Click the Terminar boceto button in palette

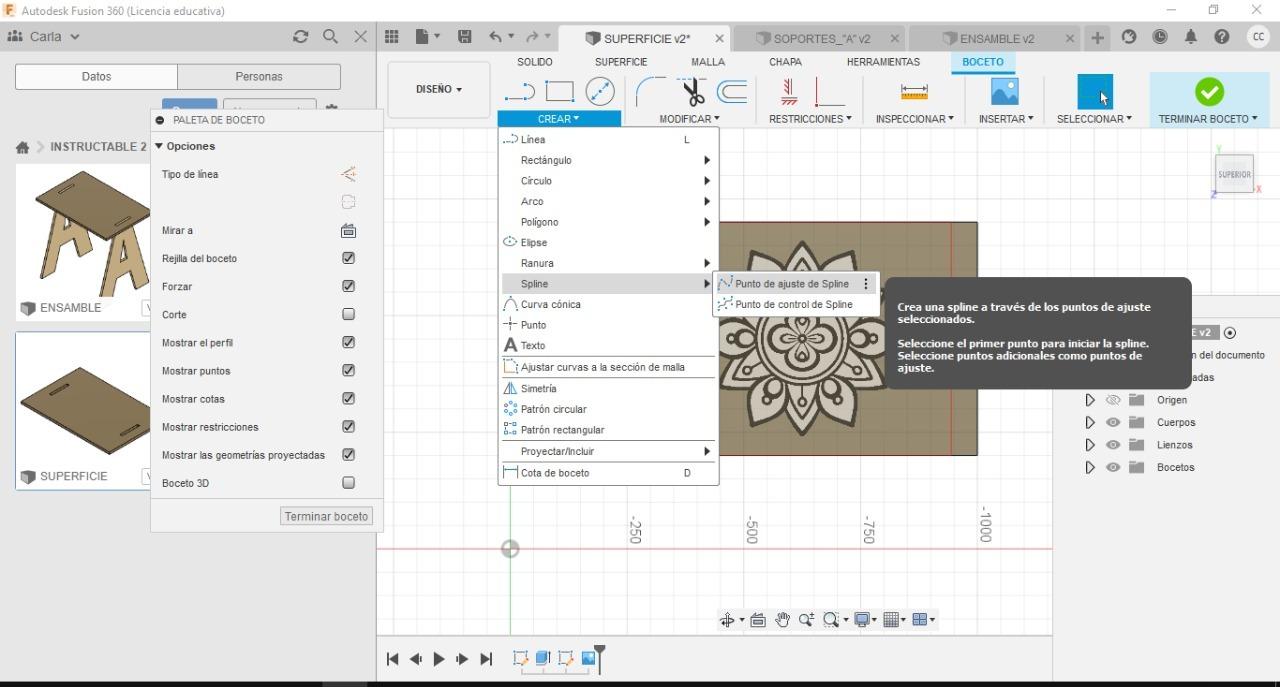pyautogui.click(x=326, y=516)
